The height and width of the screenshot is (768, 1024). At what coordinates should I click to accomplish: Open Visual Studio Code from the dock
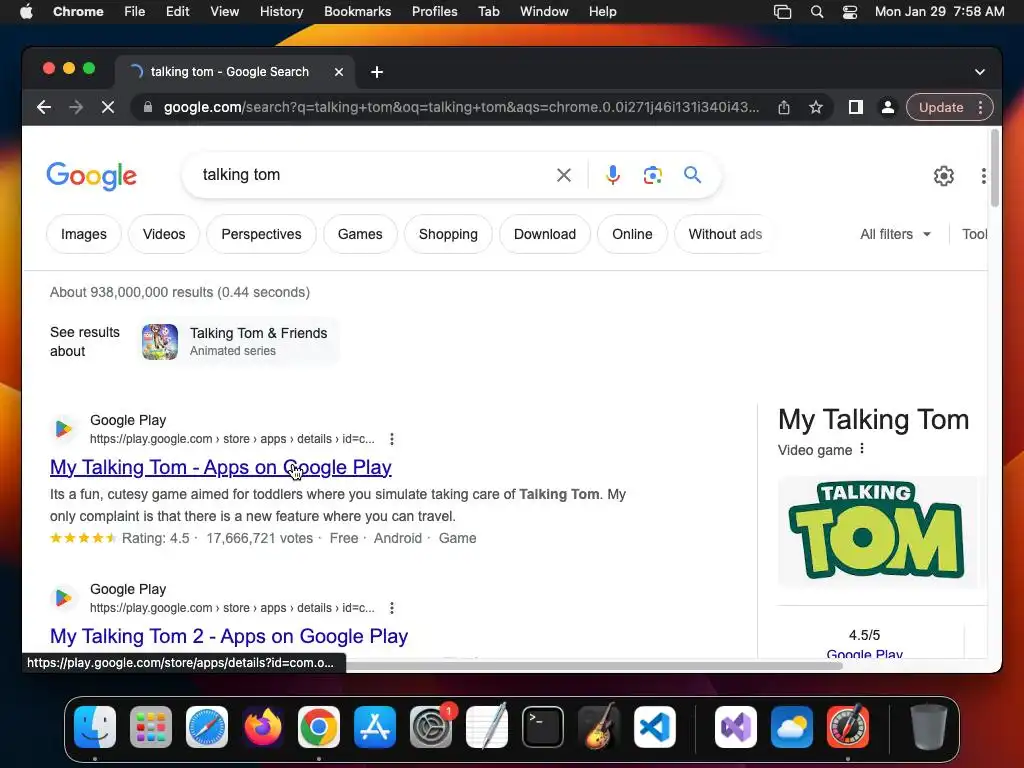click(x=654, y=727)
